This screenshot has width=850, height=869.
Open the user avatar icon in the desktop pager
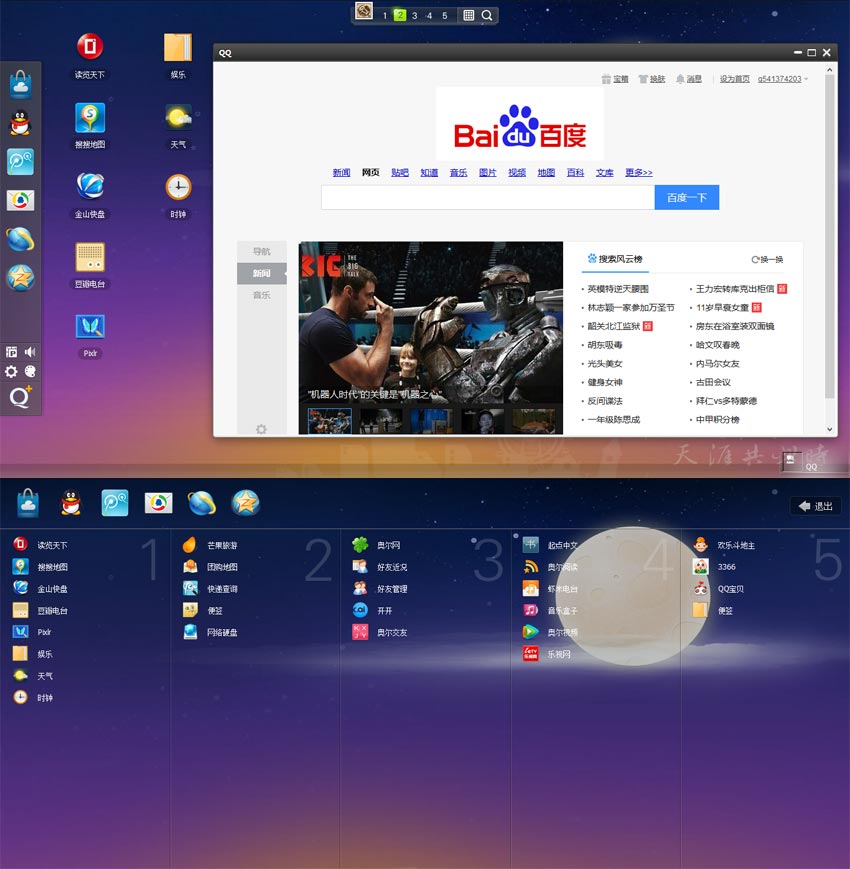tap(364, 11)
